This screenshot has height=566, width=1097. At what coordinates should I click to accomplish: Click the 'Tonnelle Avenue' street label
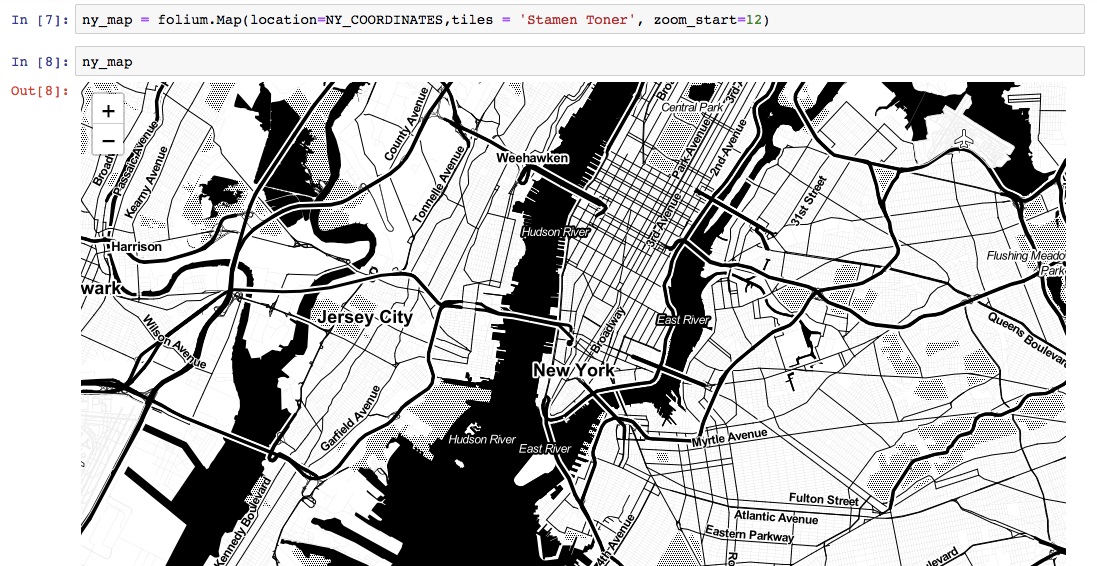click(439, 184)
